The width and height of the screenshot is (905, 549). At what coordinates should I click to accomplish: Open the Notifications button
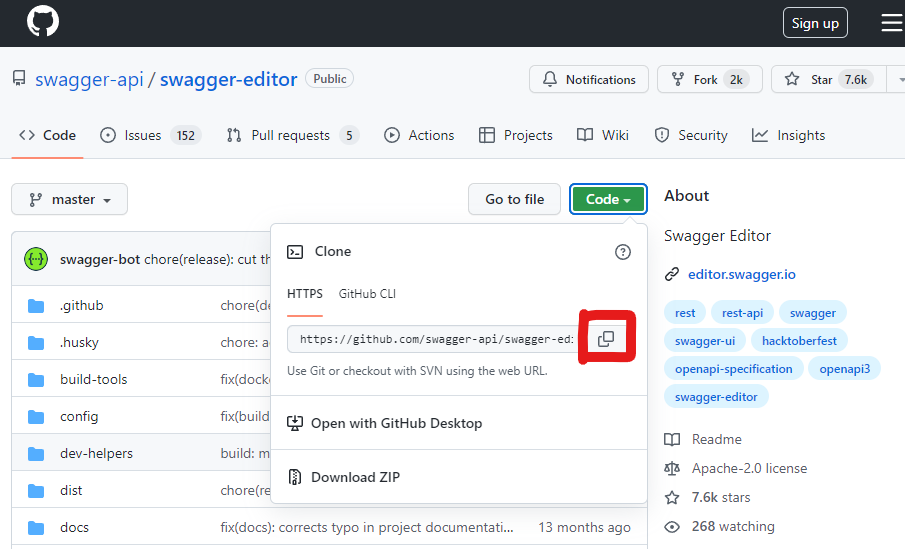click(x=589, y=79)
